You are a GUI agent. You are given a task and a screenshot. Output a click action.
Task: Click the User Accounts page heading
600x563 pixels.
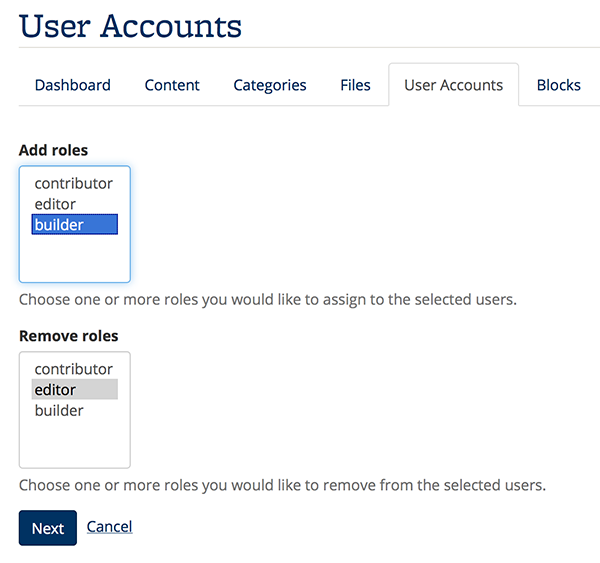(130, 26)
